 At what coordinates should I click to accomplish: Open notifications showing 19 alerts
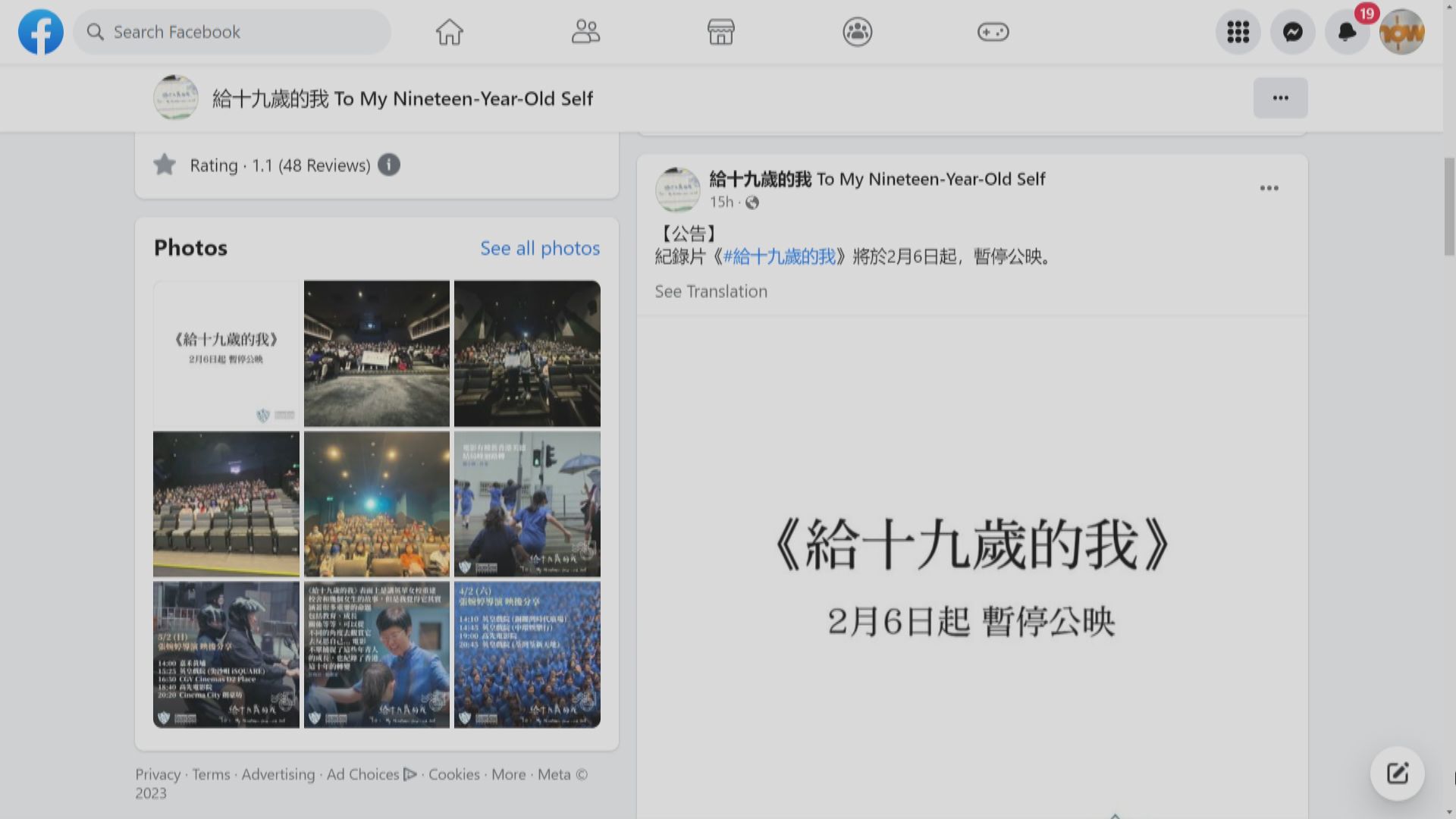1347,32
